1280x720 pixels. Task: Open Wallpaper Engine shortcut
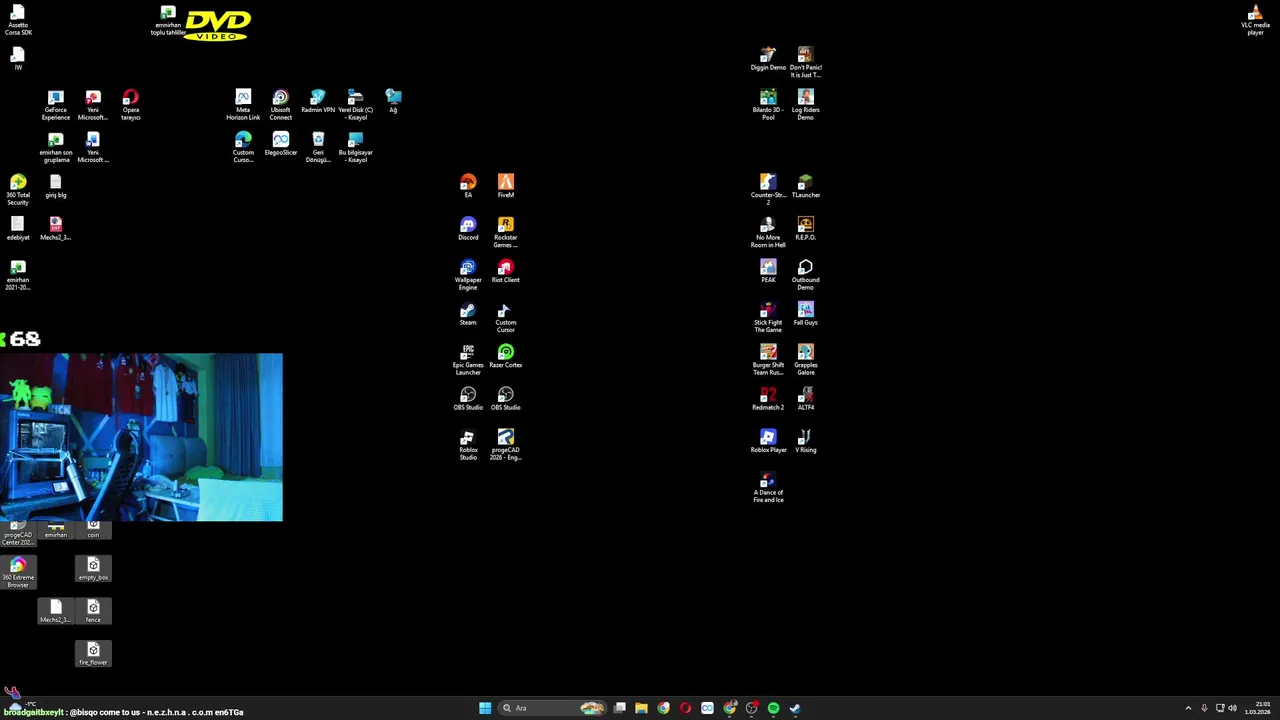(x=468, y=275)
